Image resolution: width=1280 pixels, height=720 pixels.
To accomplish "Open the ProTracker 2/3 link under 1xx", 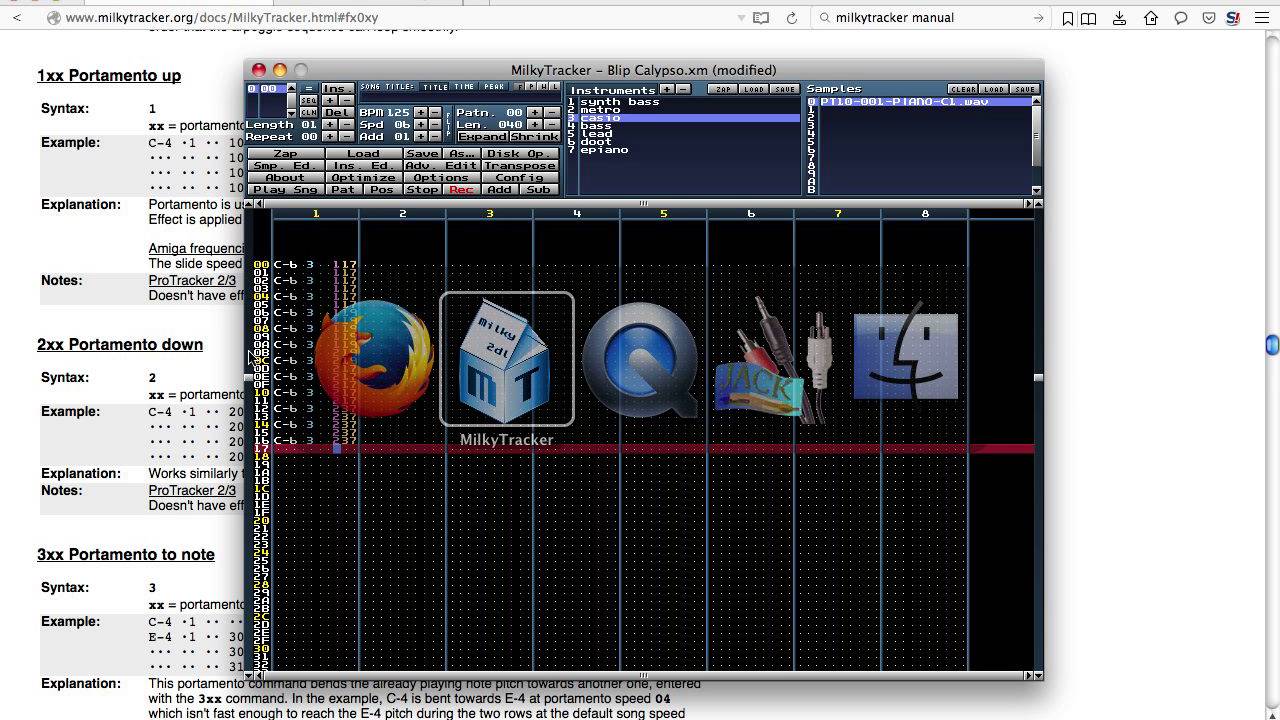I will (x=192, y=280).
